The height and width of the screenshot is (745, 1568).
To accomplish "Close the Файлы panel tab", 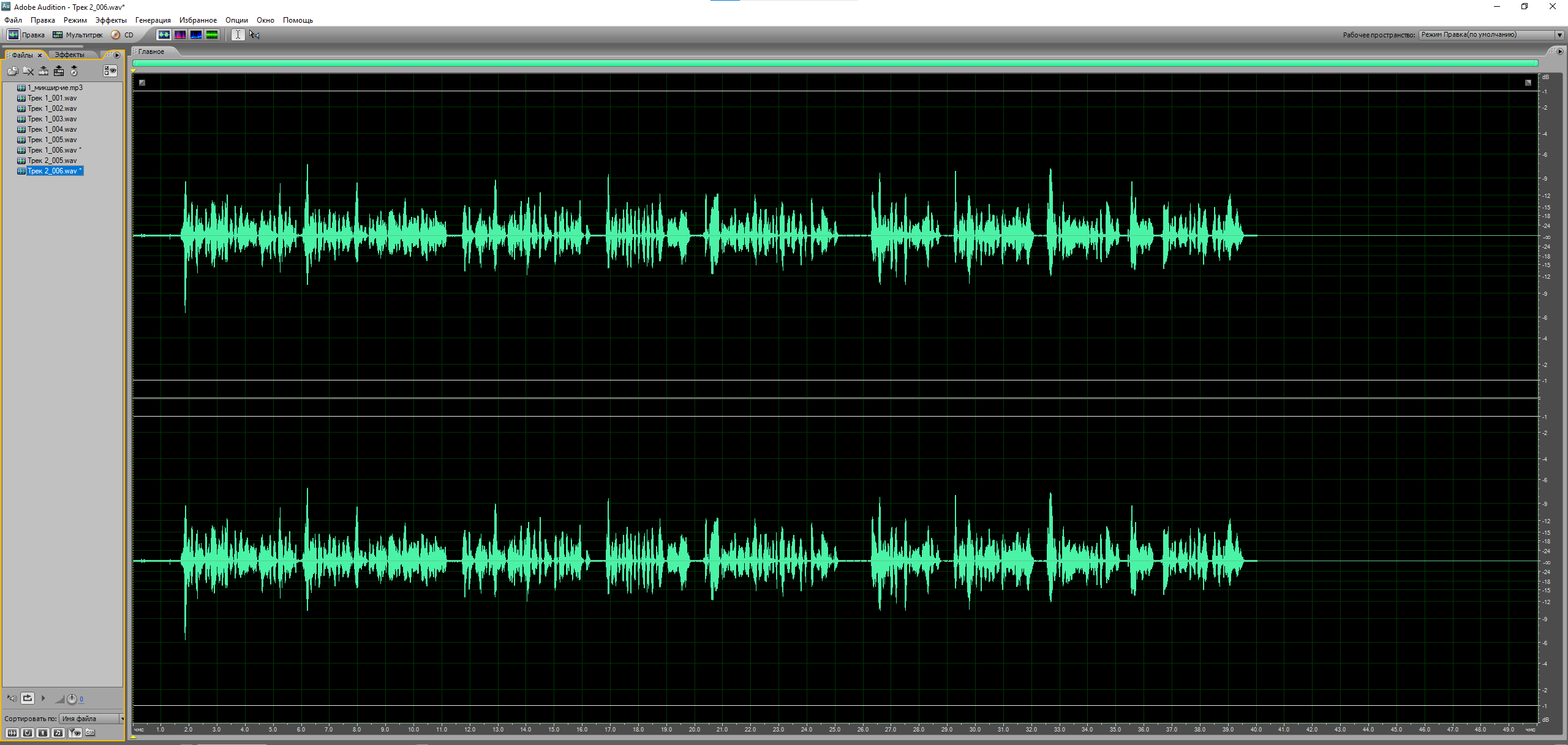I will tap(40, 55).
